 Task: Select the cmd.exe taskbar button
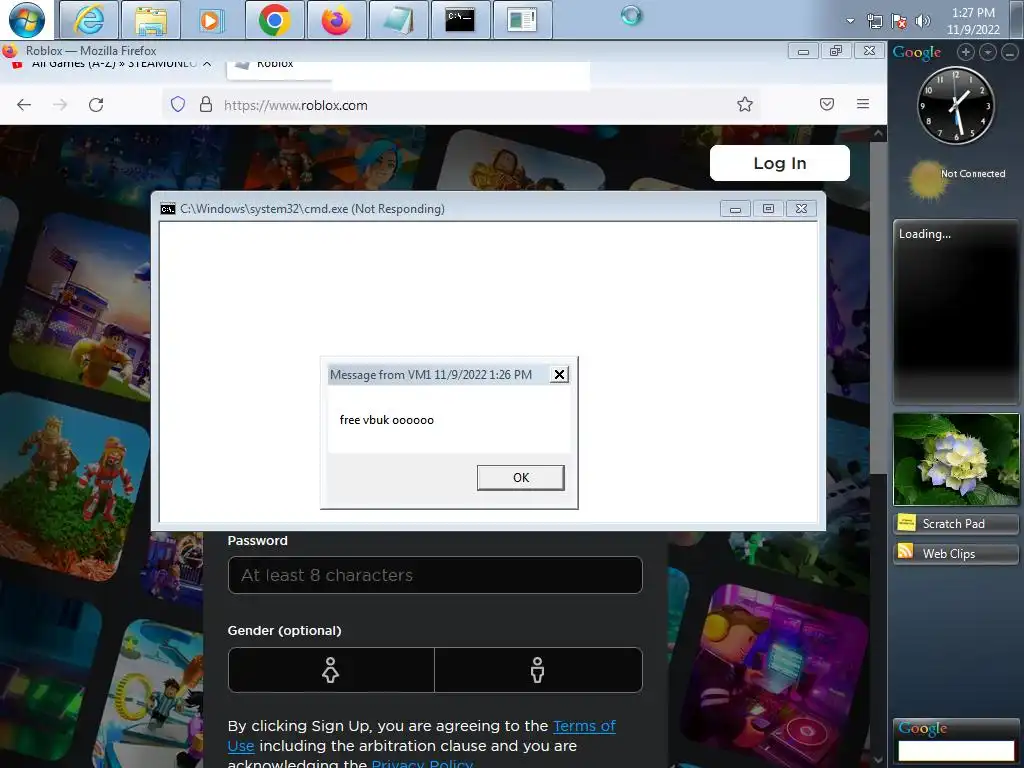point(460,20)
